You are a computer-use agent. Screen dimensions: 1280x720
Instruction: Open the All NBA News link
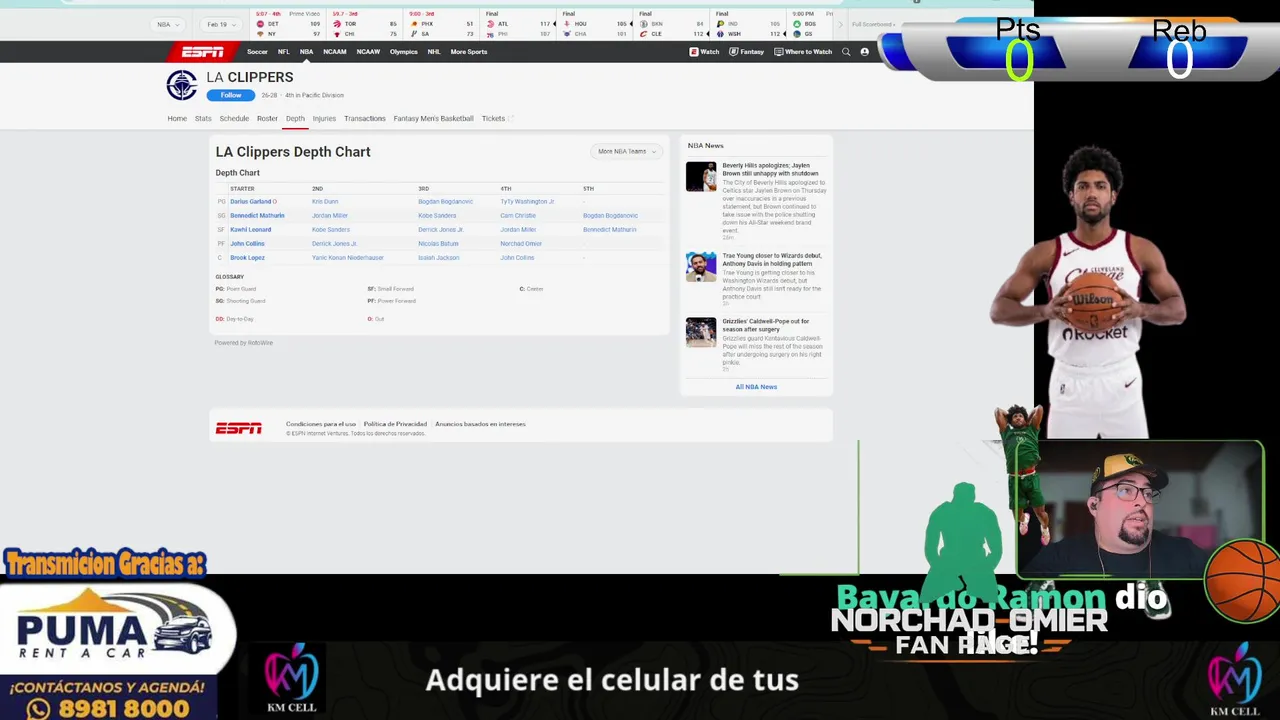[756, 387]
